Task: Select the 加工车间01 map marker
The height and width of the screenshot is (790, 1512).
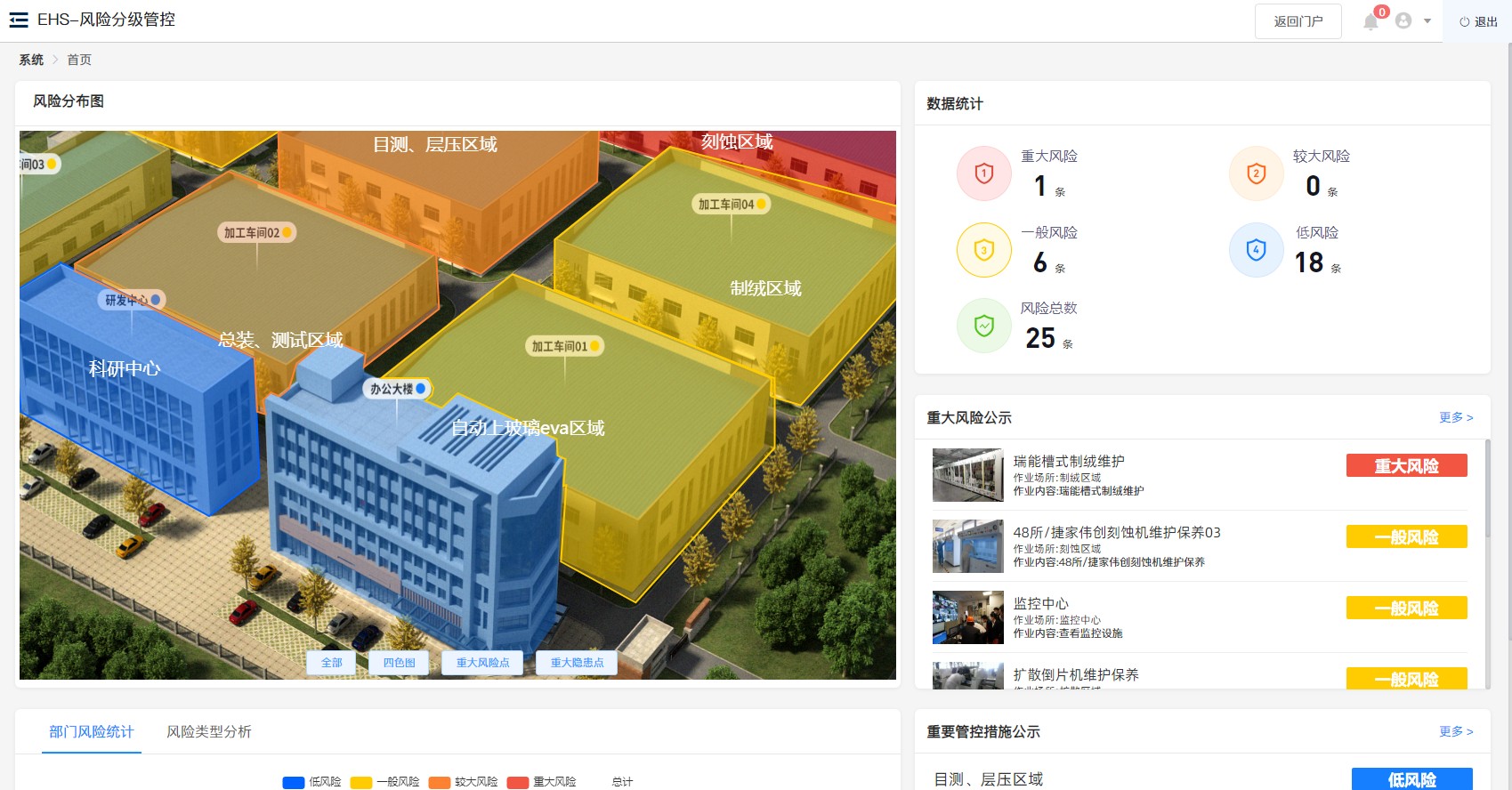Action: coord(565,346)
